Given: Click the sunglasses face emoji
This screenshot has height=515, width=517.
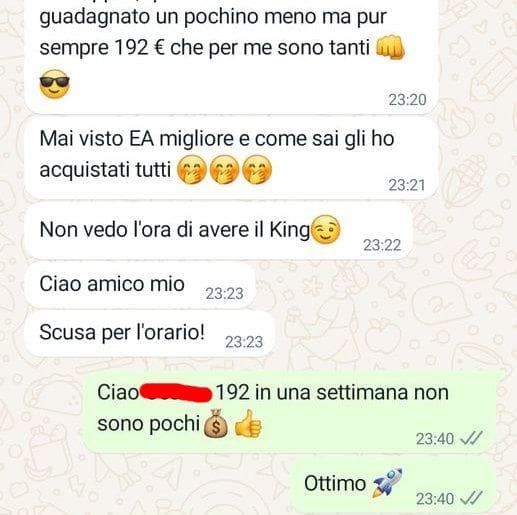Looking at the screenshot, I should click(55, 84).
